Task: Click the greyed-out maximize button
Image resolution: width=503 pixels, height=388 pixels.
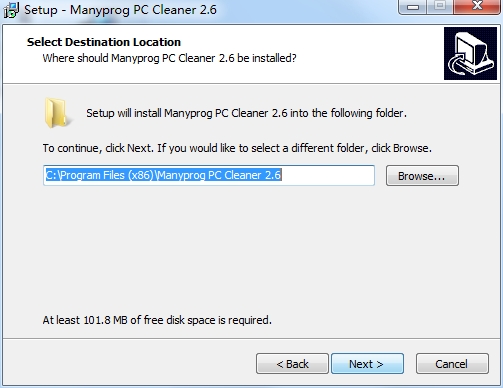Action: pos(440,6)
